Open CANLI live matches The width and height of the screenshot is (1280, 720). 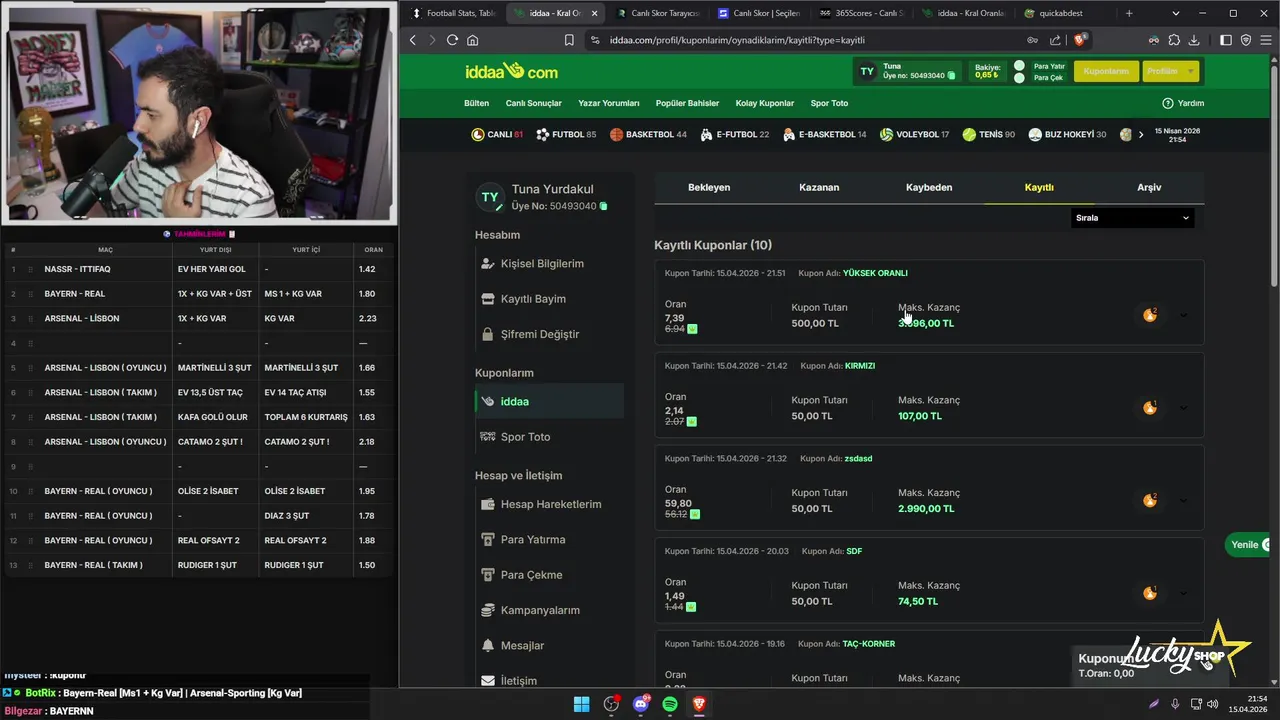[497, 134]
